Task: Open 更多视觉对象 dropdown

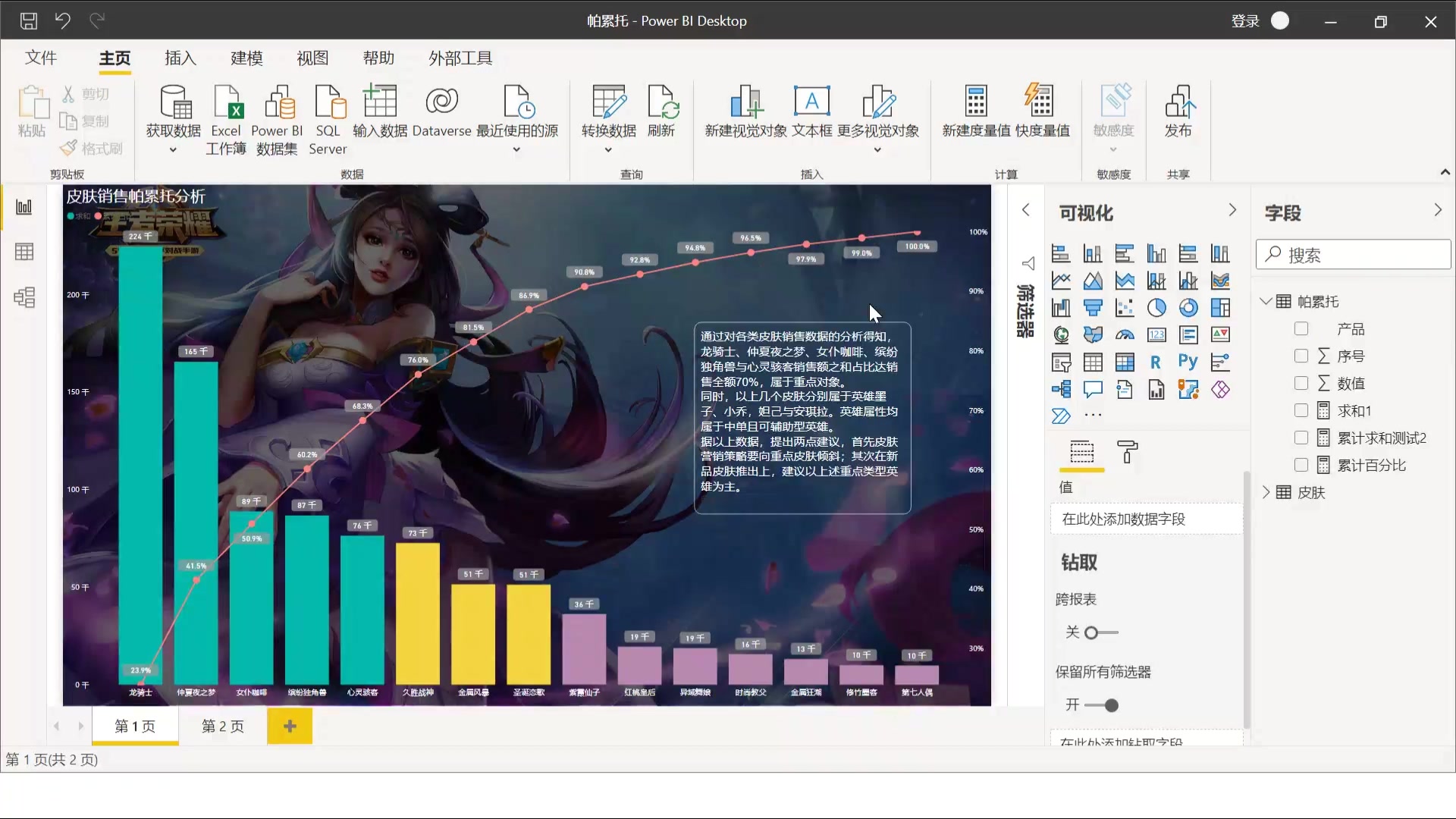Action: coord(877,150)
